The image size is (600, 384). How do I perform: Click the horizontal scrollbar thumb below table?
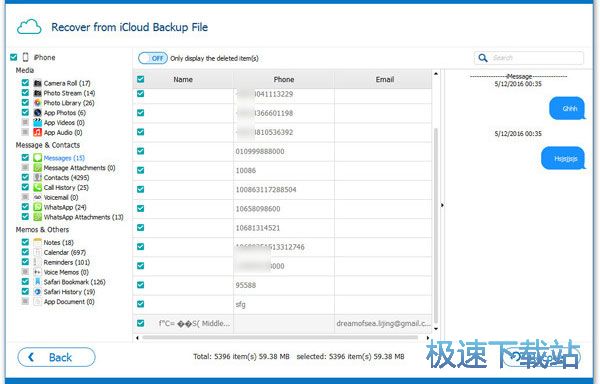(x=280, y=338)
